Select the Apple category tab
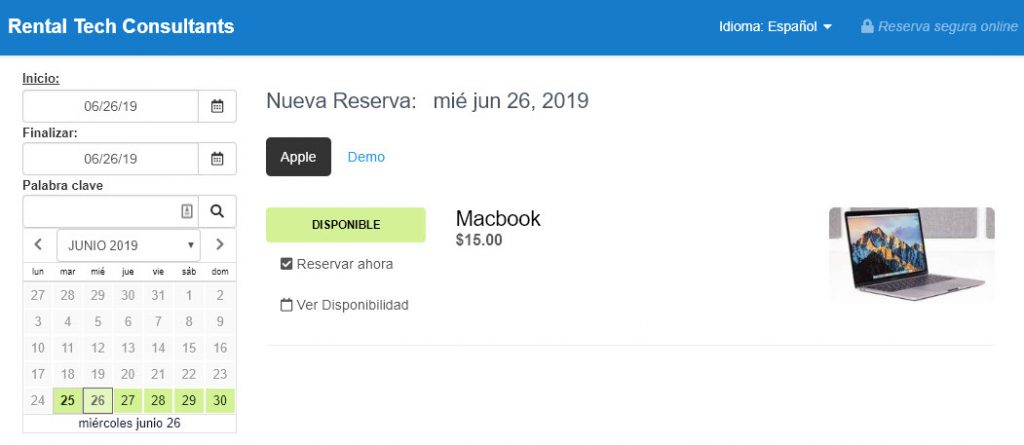The image size is (1024, 445). (298, 157)
